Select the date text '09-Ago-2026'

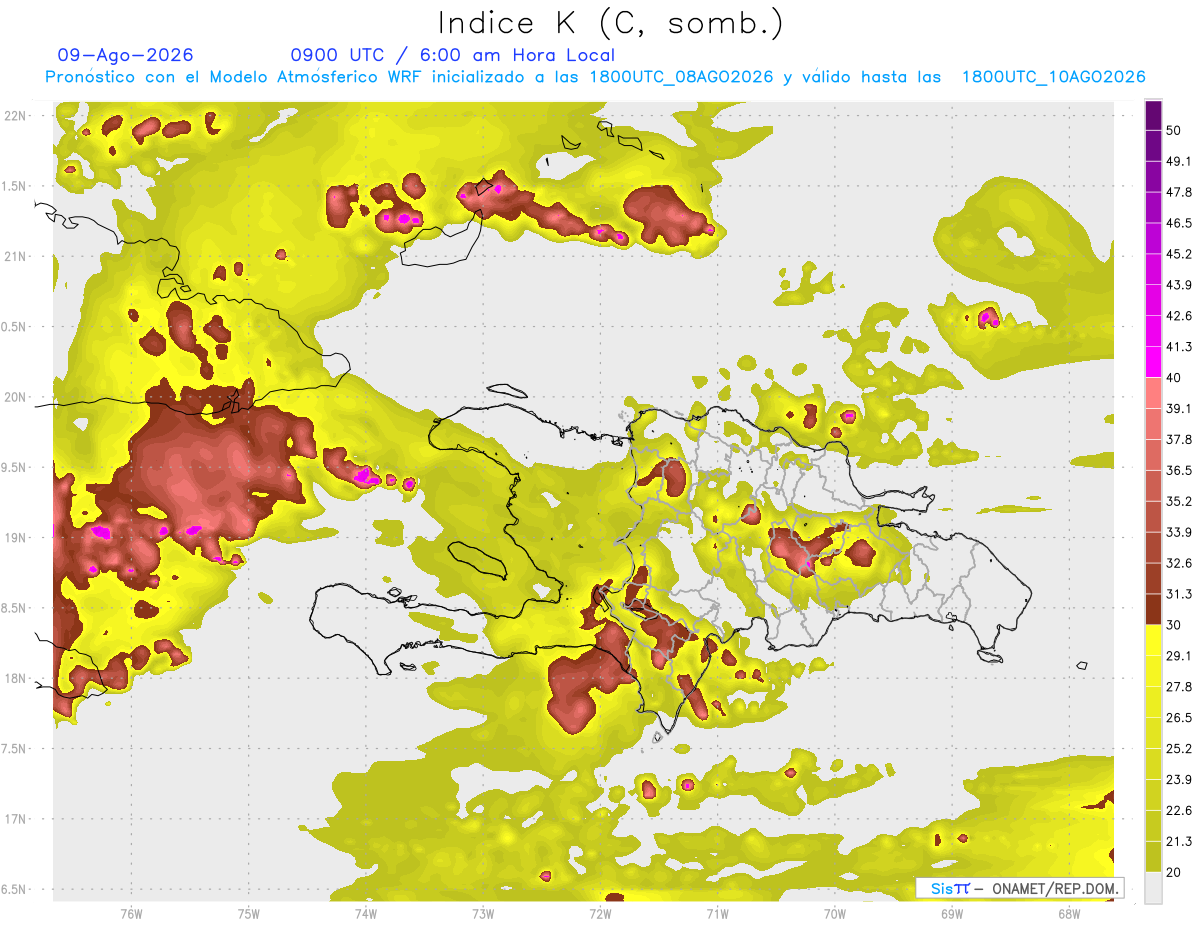coord(126,55)
